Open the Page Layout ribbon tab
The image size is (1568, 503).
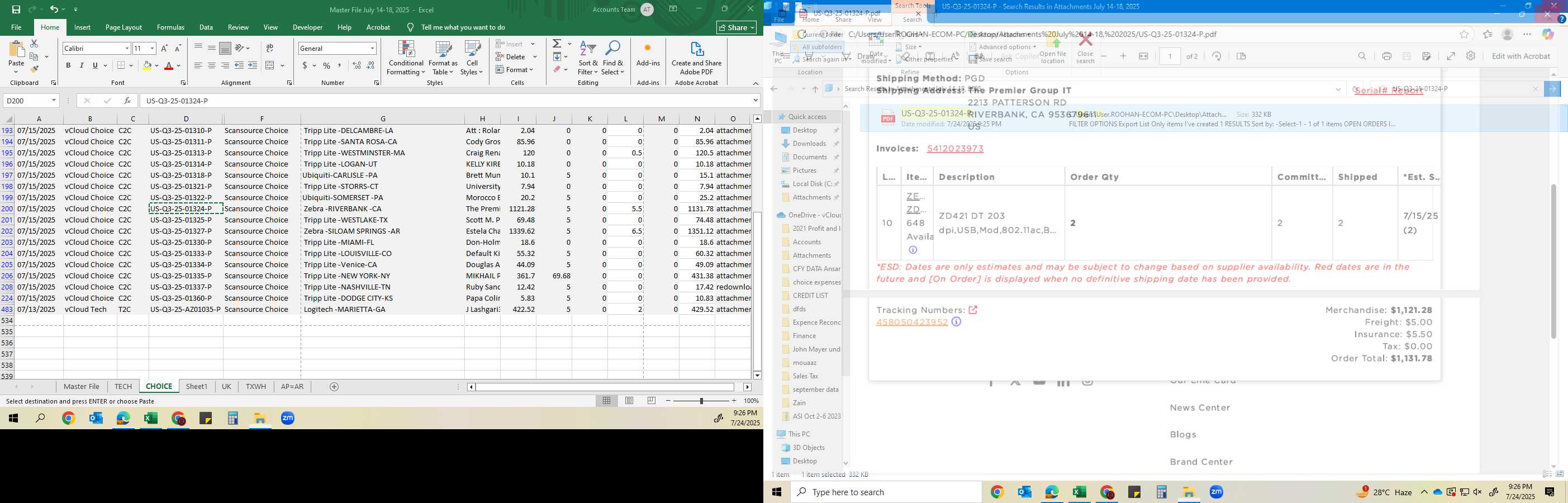[123, 27]
